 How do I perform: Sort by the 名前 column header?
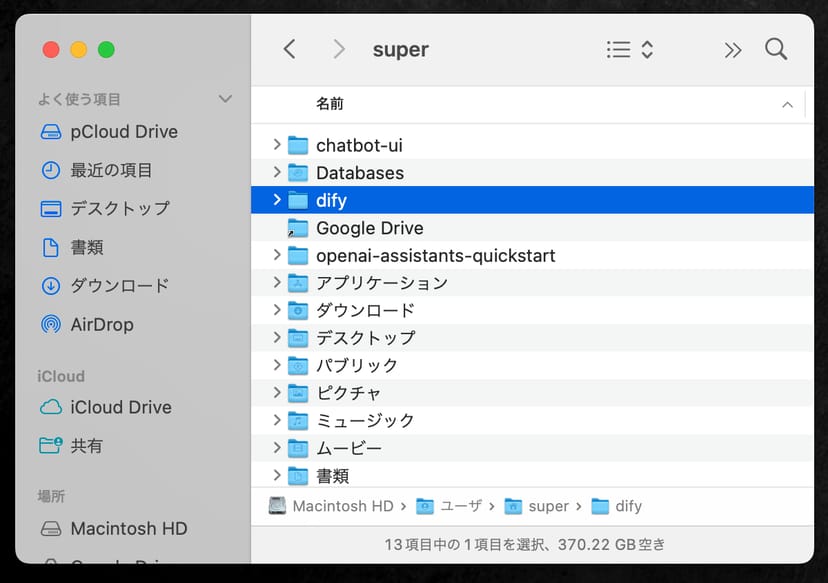(330, 104)
